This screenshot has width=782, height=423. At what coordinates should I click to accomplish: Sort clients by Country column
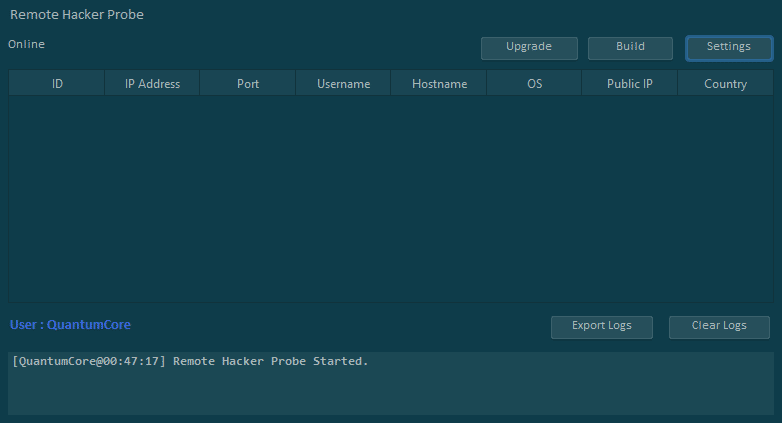point(725,84)
